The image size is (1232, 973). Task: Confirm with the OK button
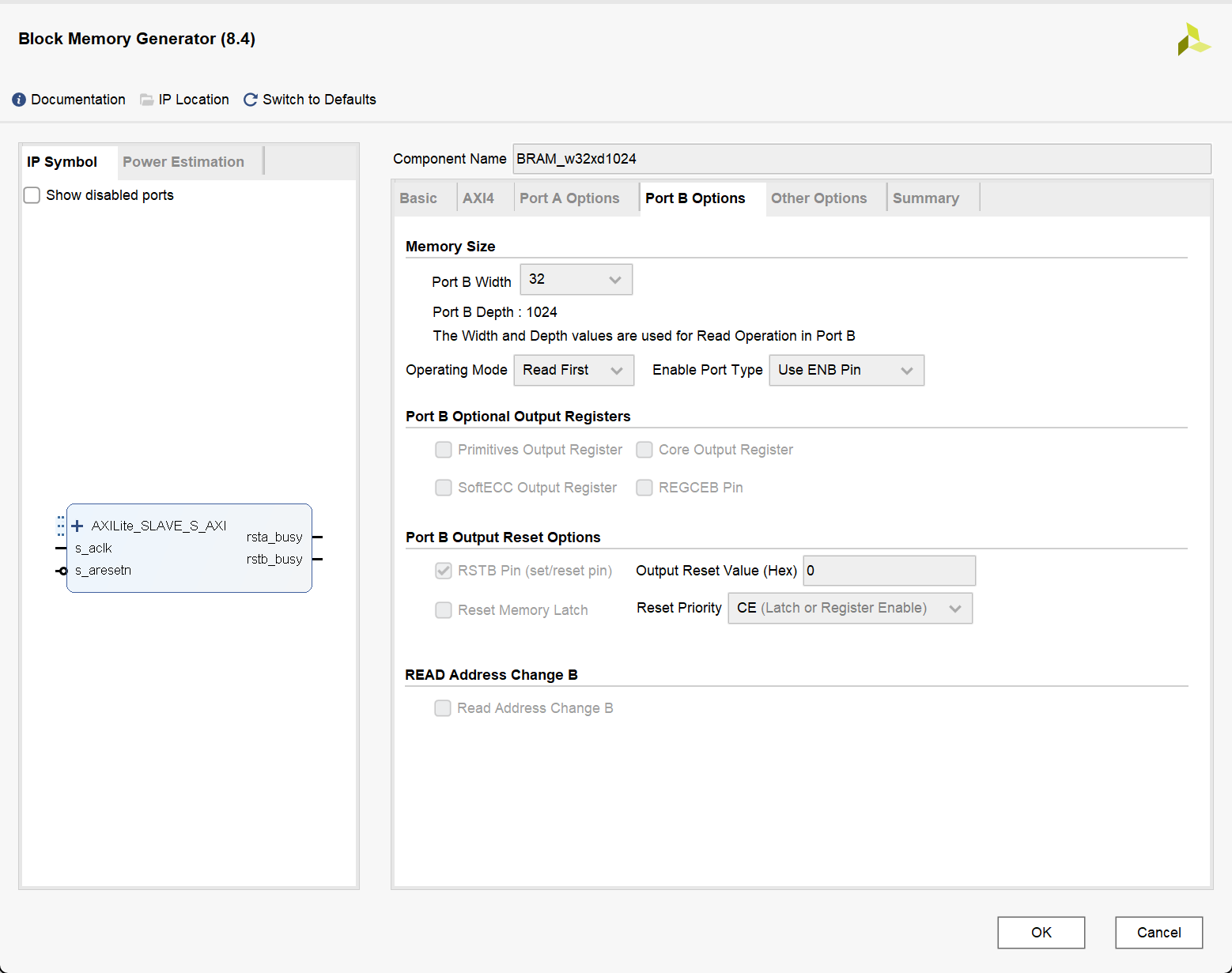[x=1041, y=933]
